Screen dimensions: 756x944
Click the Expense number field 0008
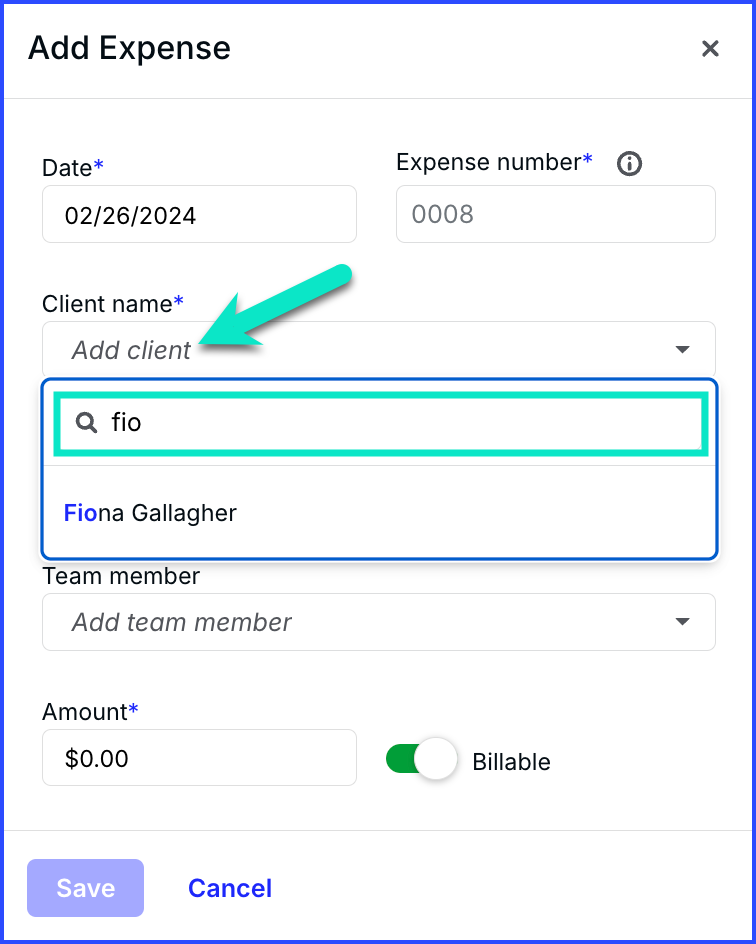[556, 214]
